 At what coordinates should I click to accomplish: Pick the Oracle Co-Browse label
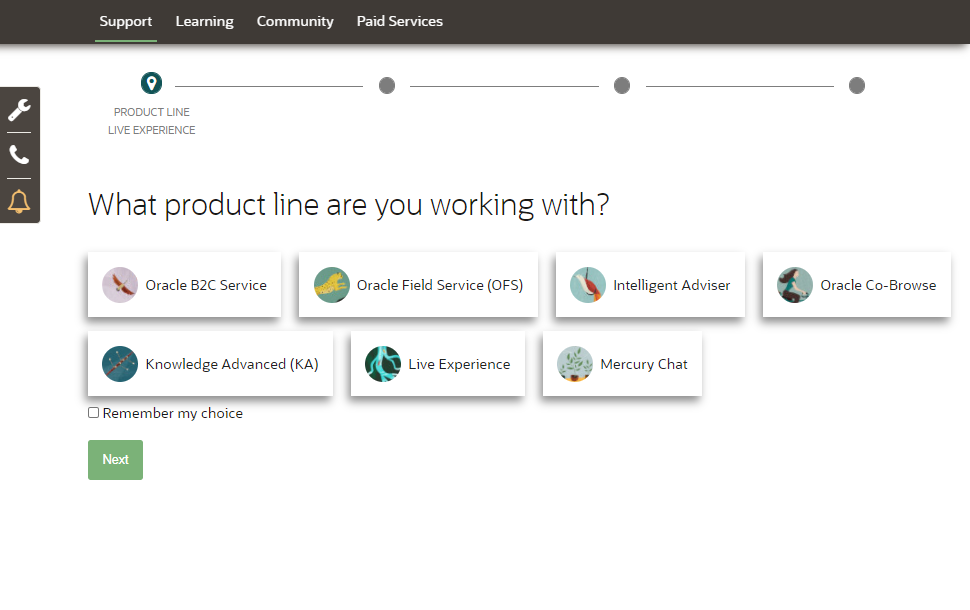(x=878, y=285)
